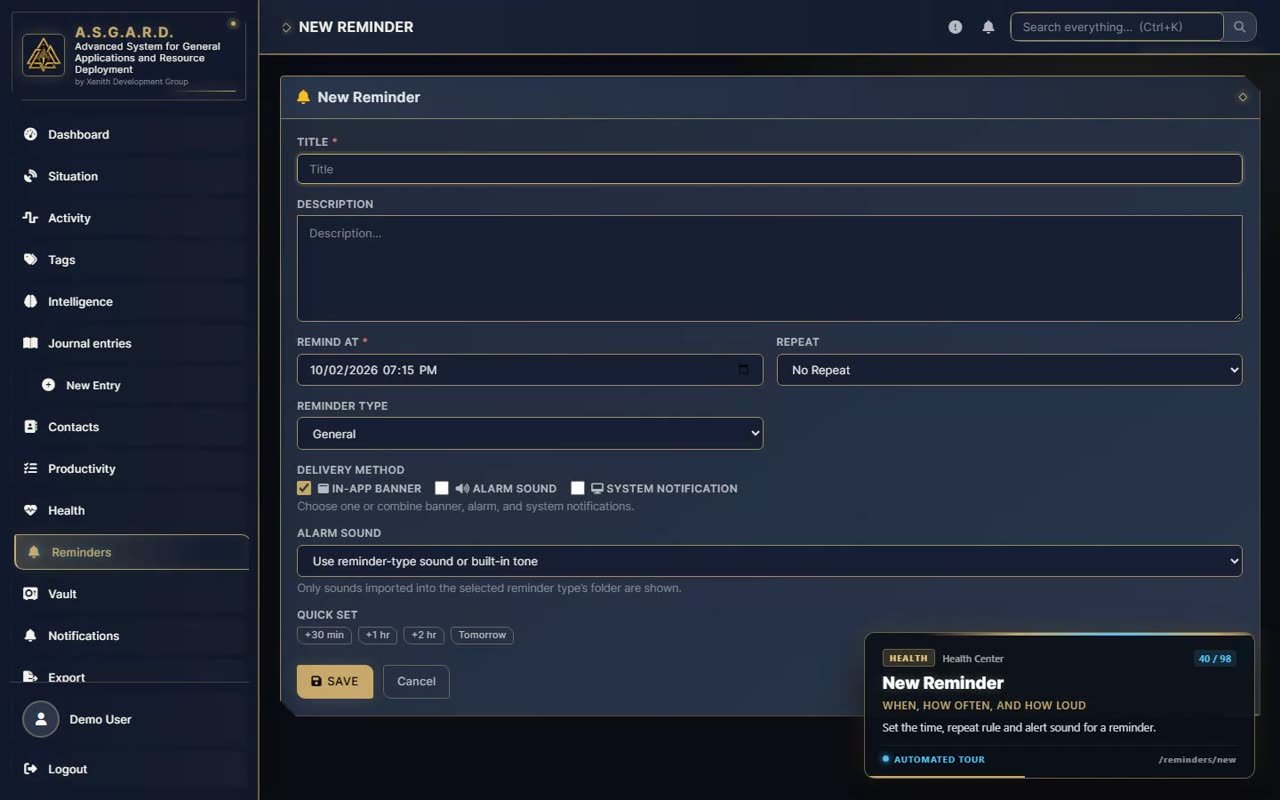Enable the System Notification checkbox
Screen dimensions: 1280x800
pyautogui.click(x=577, y=488)
